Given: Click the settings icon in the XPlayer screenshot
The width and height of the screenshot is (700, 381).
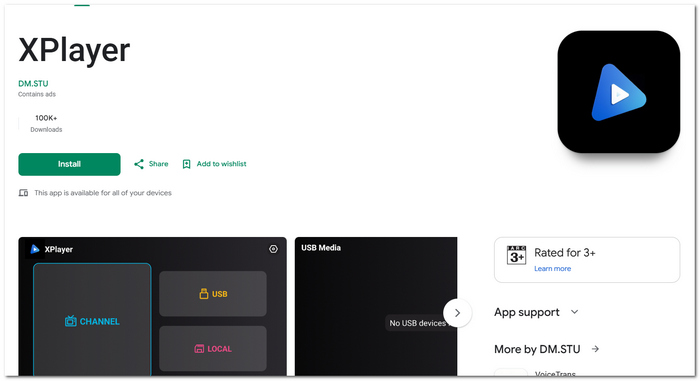Looking at the screenshot, I should 273,249.
